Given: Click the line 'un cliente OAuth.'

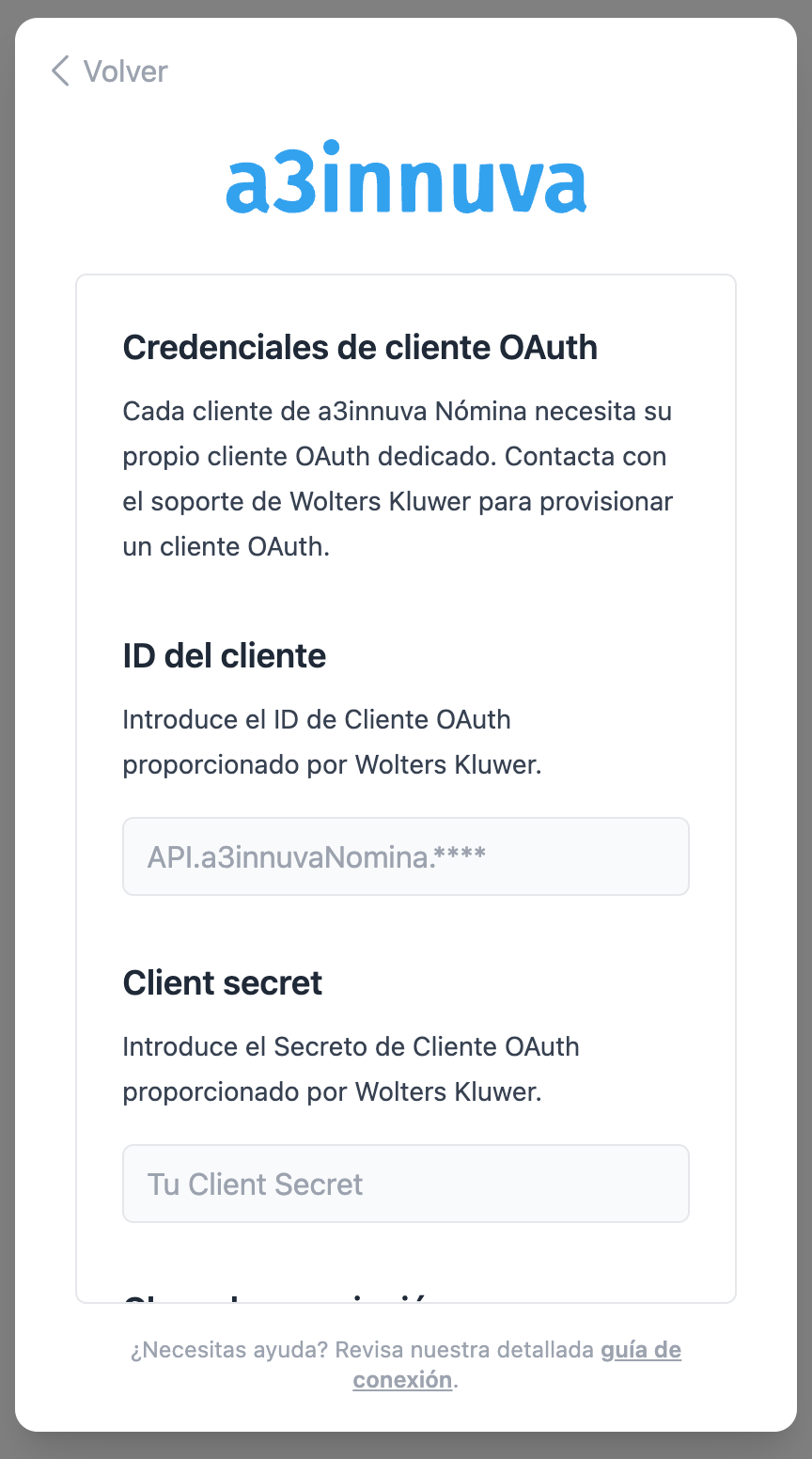Looking at the screenshot, I should tap(226, 547).
